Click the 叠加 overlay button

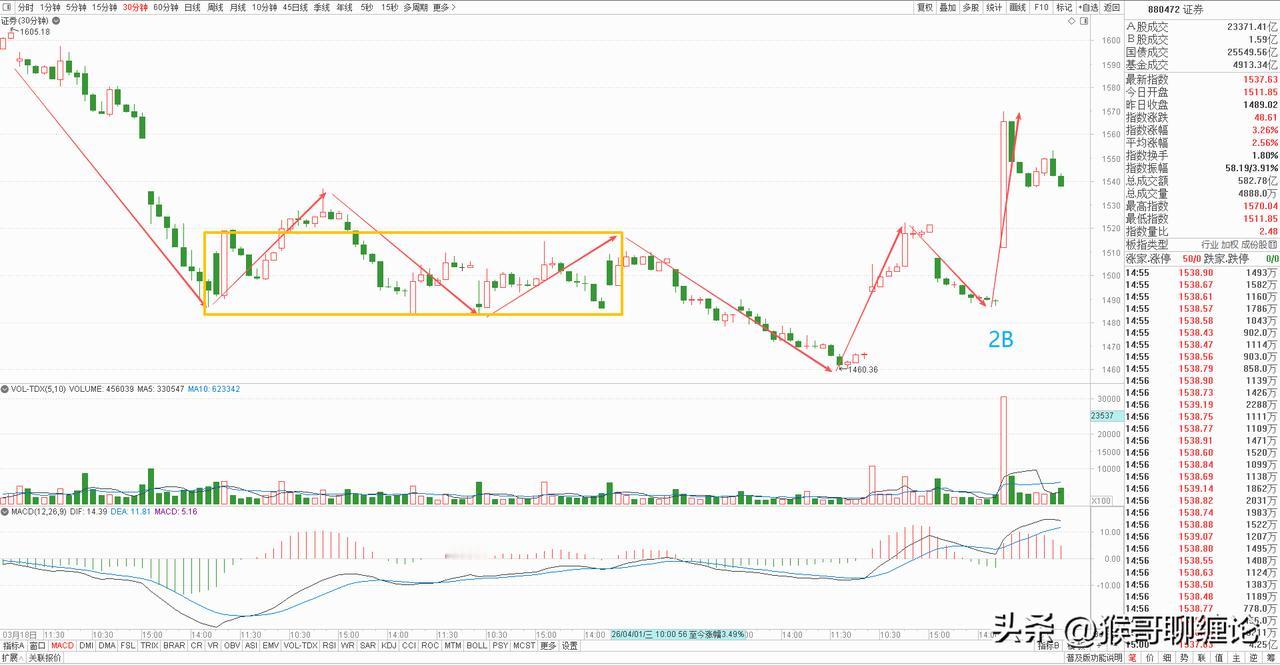click(948, 7)
